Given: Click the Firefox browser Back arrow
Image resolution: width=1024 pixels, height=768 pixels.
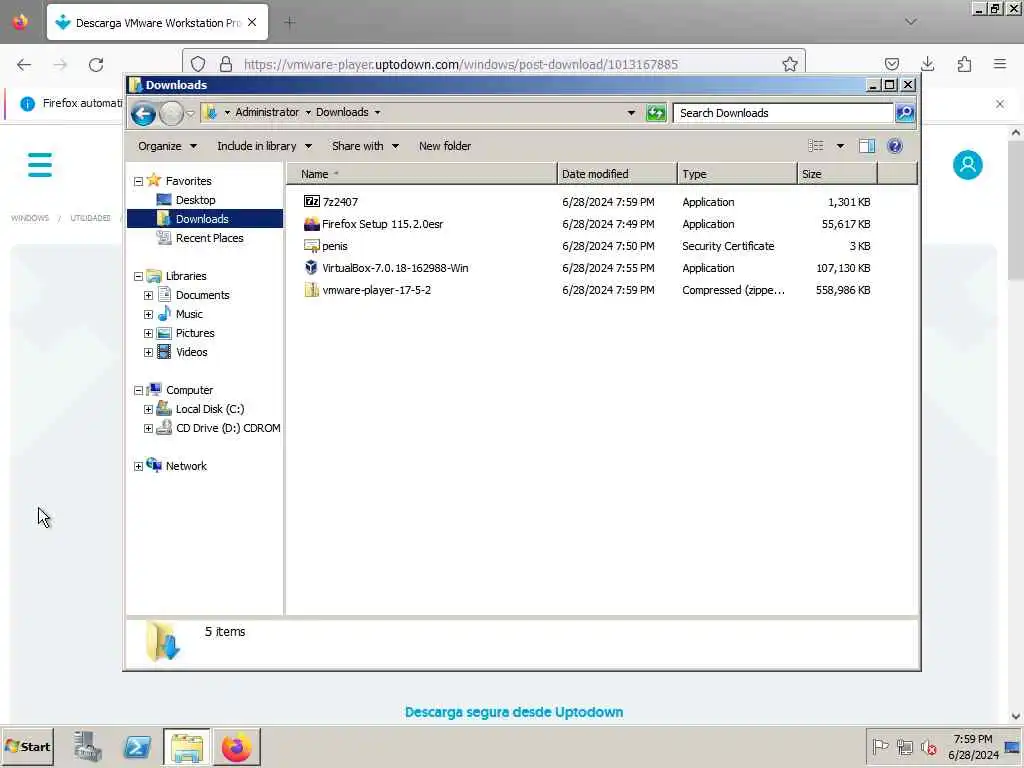Looking at the screenshot, I should pyautogui.click(x=24, y=65).
